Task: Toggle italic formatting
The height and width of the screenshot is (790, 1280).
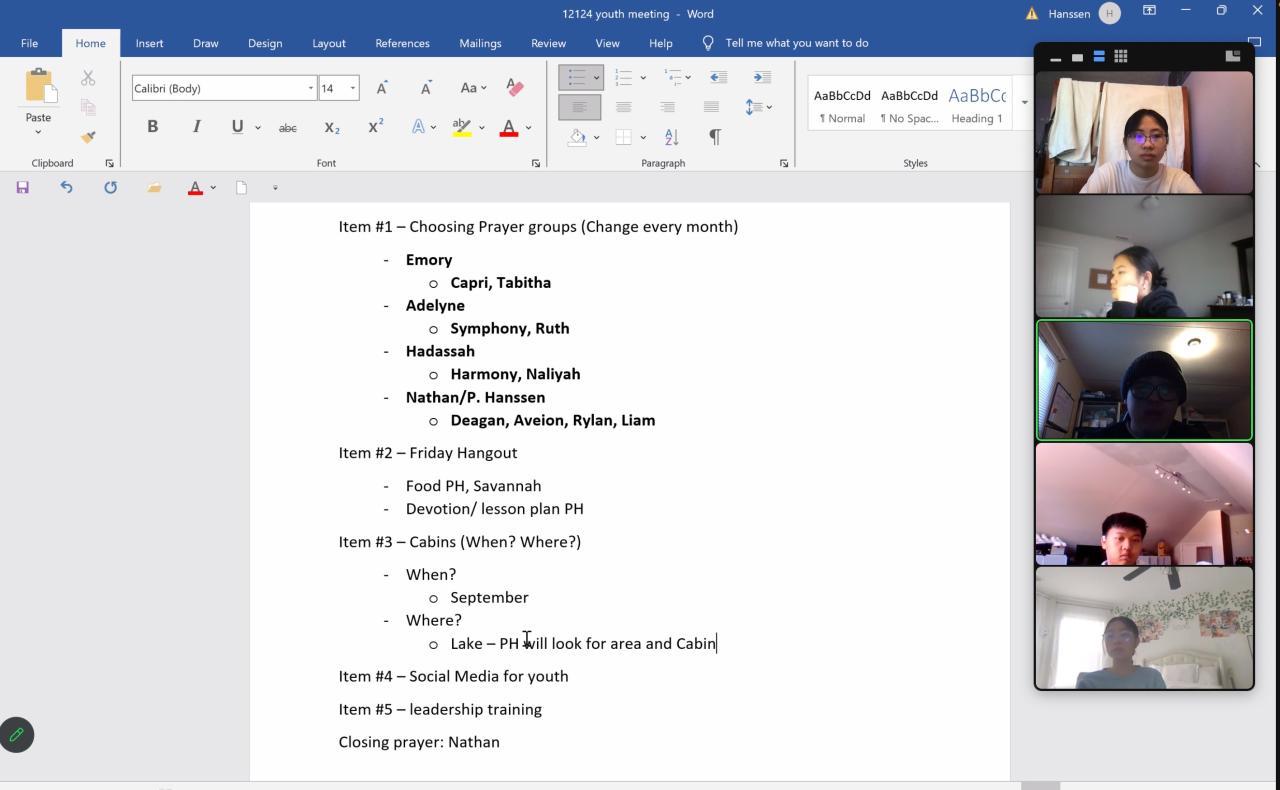Action: (x=196, y=127)
